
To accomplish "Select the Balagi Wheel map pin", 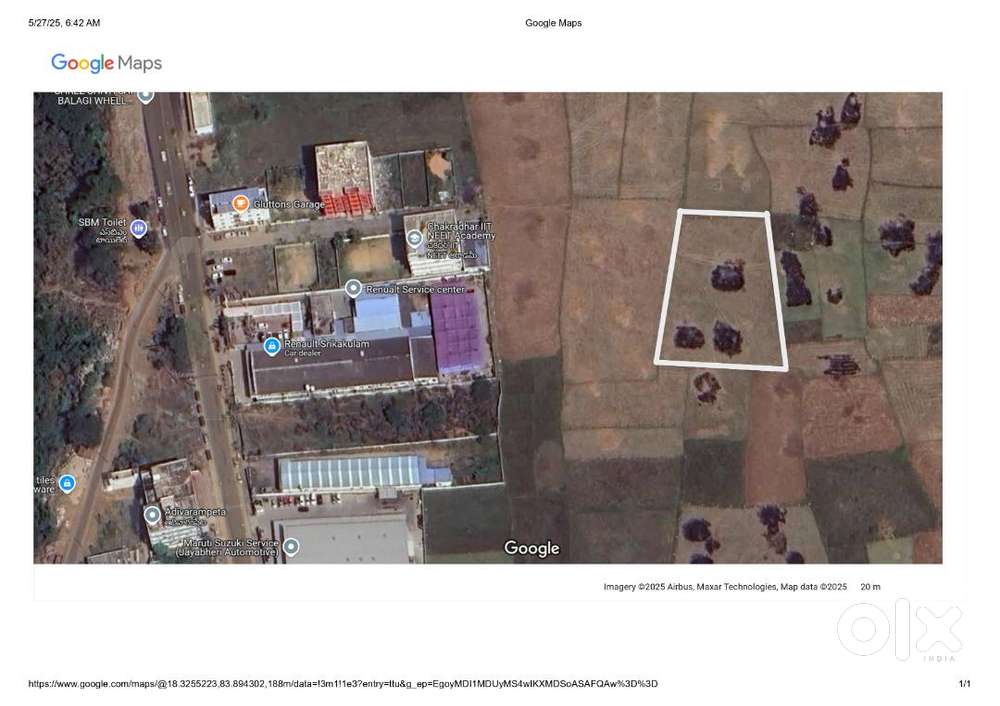I will click(145, 96).
